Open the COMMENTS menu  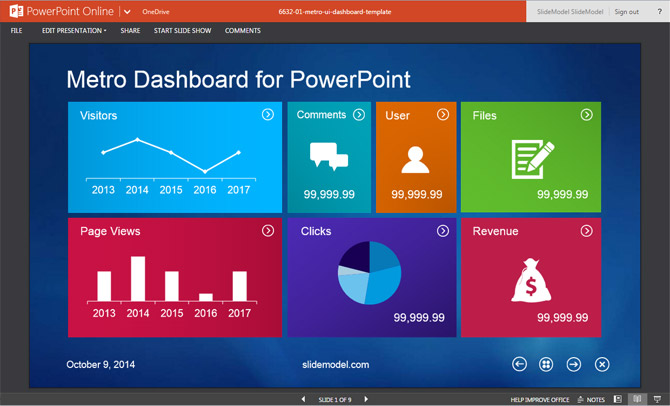coord(243,31)
